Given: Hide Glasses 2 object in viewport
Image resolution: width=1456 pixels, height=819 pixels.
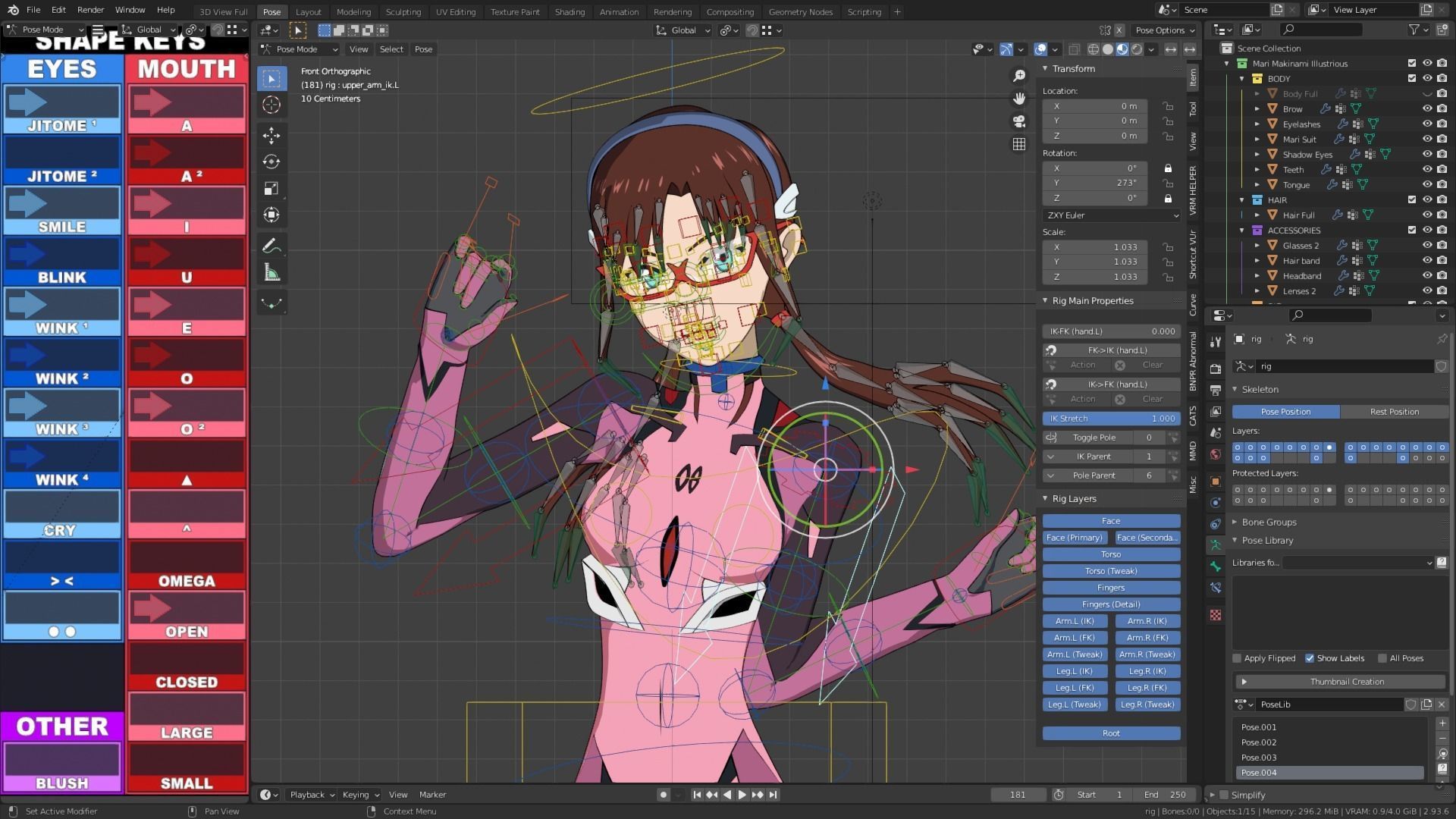Looking at the screenshot, I should click(1427, 245).
